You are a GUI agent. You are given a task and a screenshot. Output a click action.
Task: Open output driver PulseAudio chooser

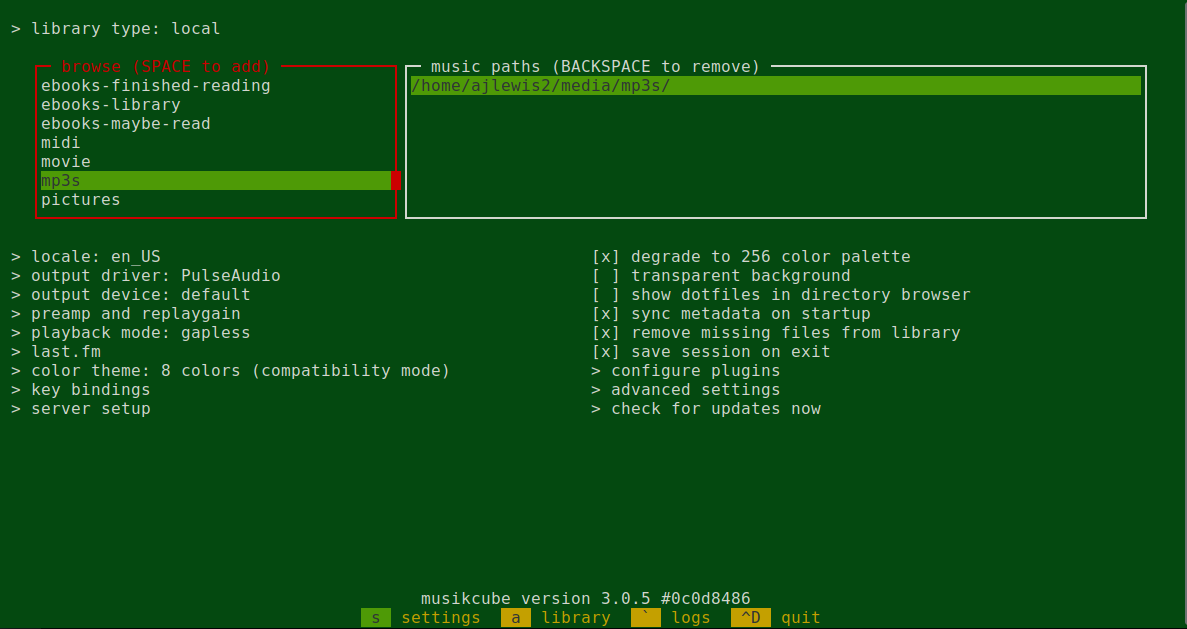(145, 276)
